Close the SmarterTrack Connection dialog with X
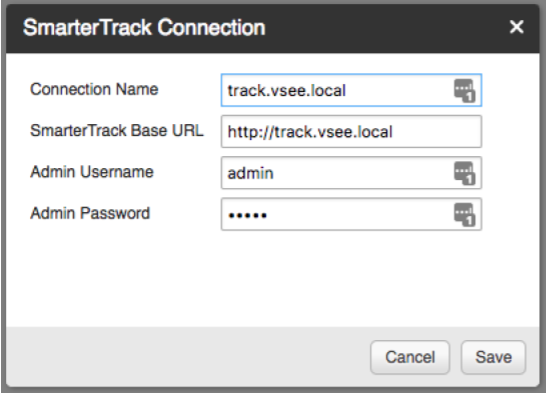546x393 pixels. (x=516, y=27)
